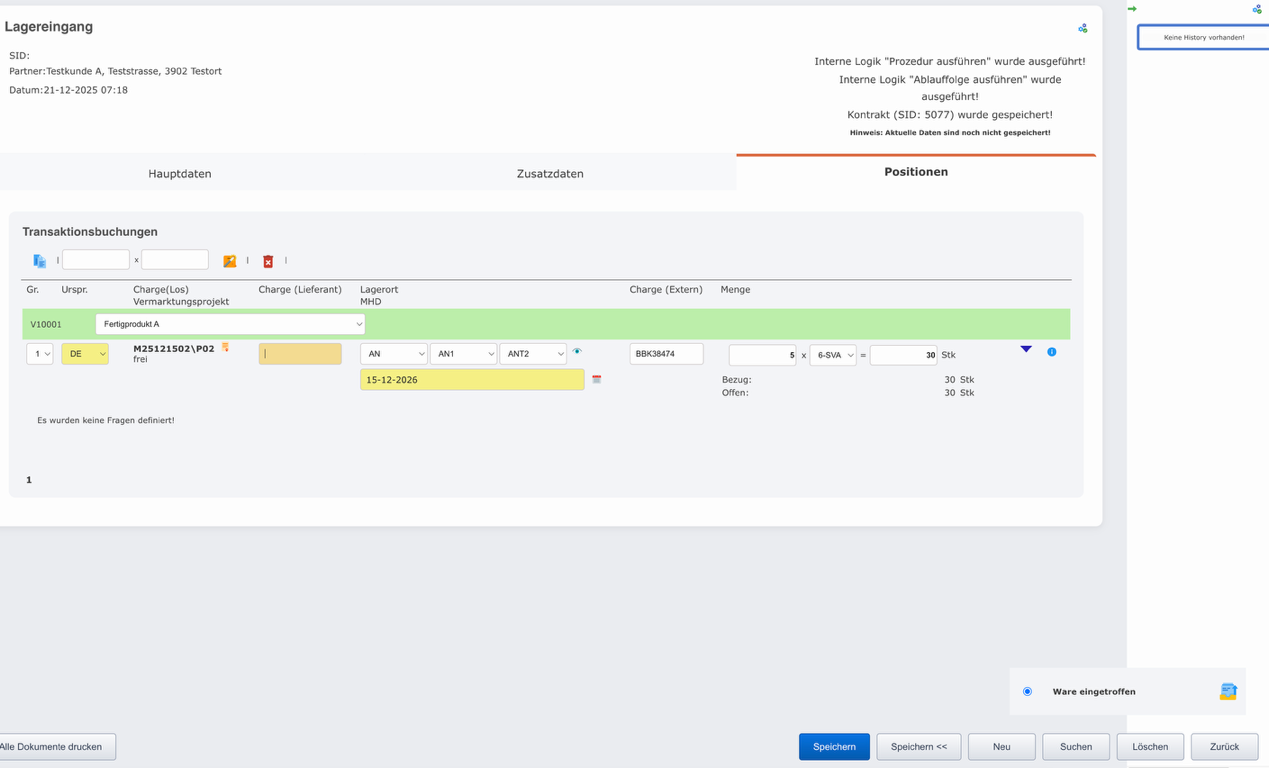Open the 6-SVA unit dropdown
The height and width of the screenshot is (768, 1269).
pos(834,355)
